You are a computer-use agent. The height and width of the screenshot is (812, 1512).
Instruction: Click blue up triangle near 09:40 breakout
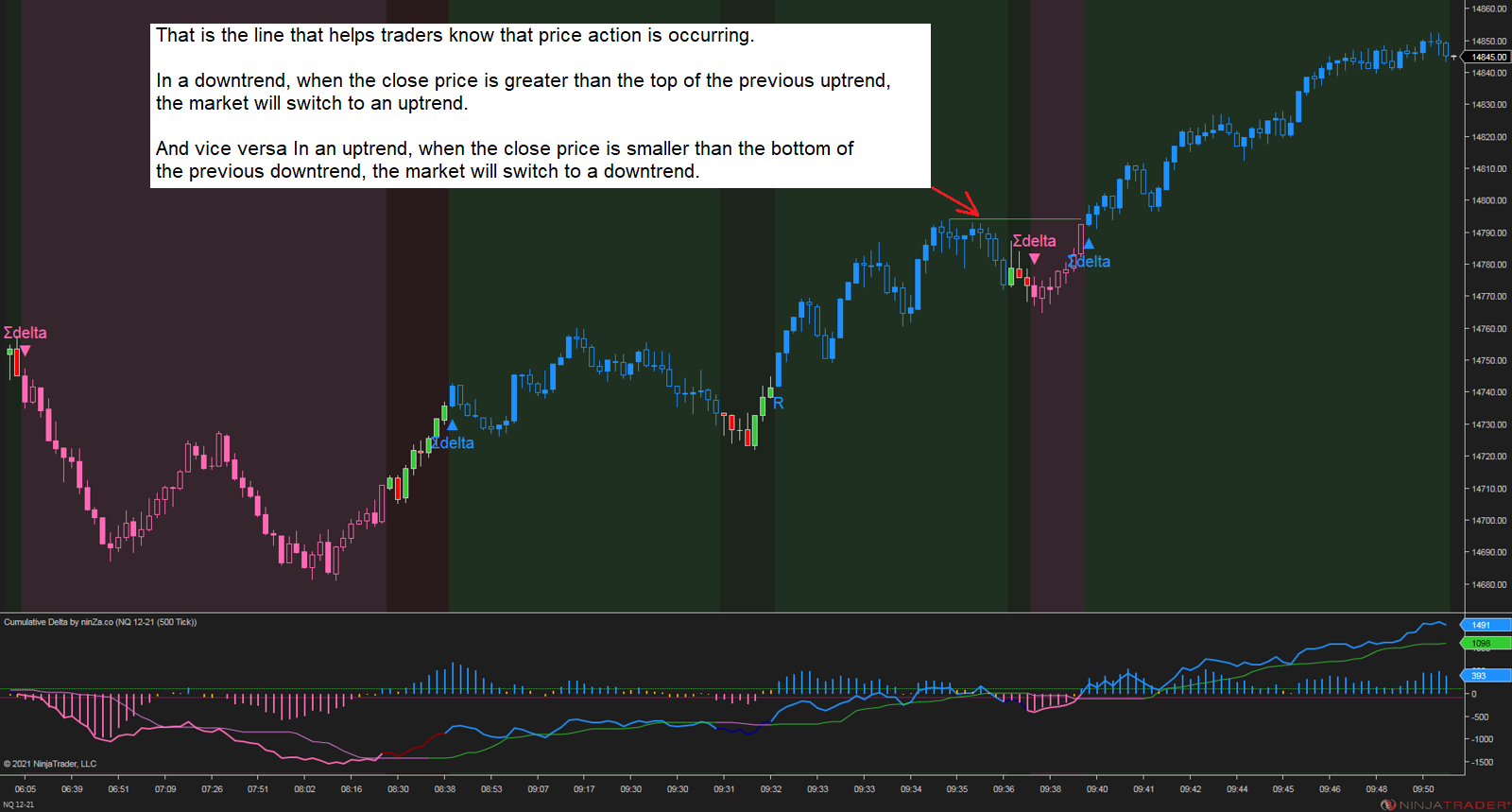pyautogui.click(x=1089, y=244)
